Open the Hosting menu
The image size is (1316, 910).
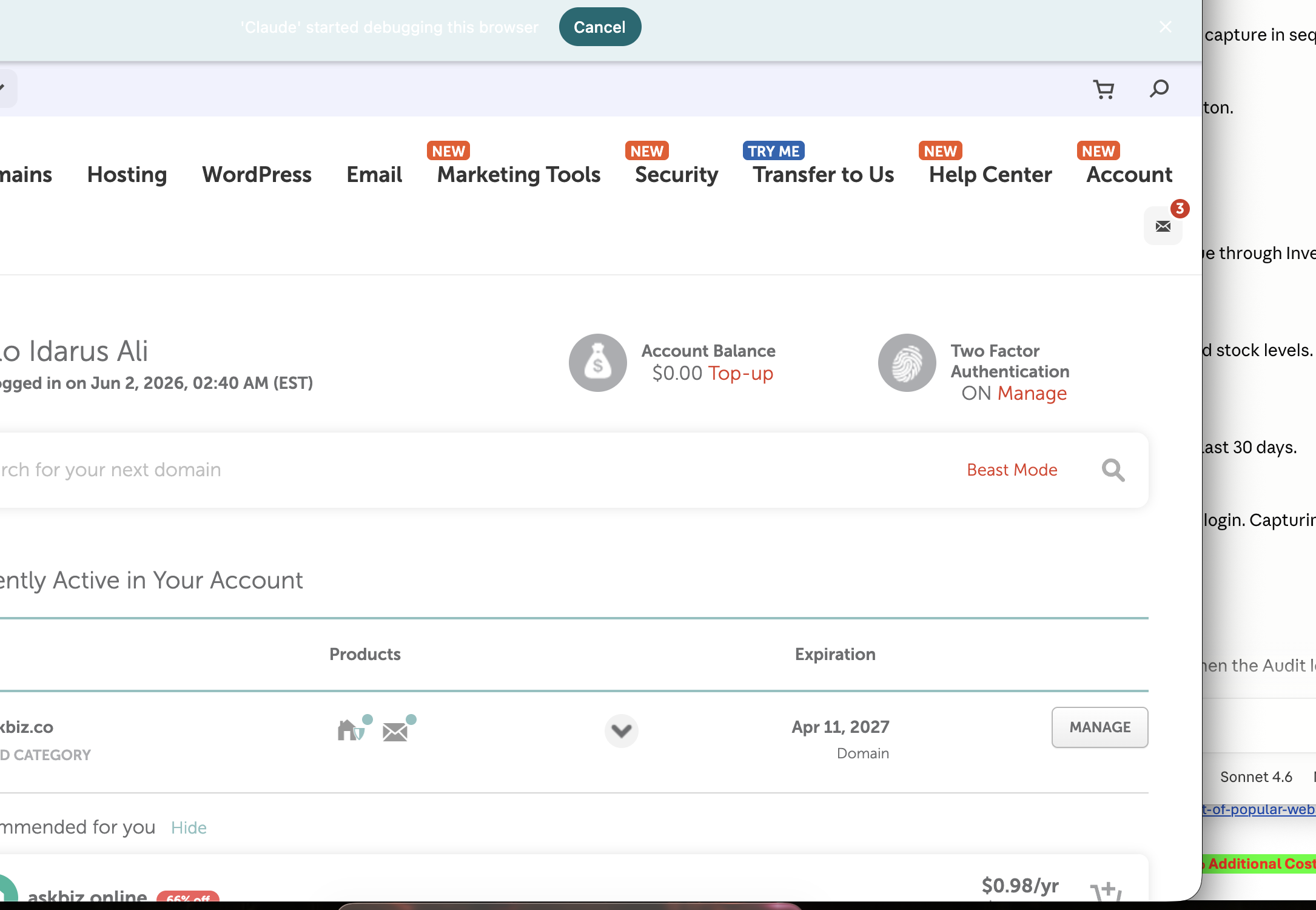[127, 175]
